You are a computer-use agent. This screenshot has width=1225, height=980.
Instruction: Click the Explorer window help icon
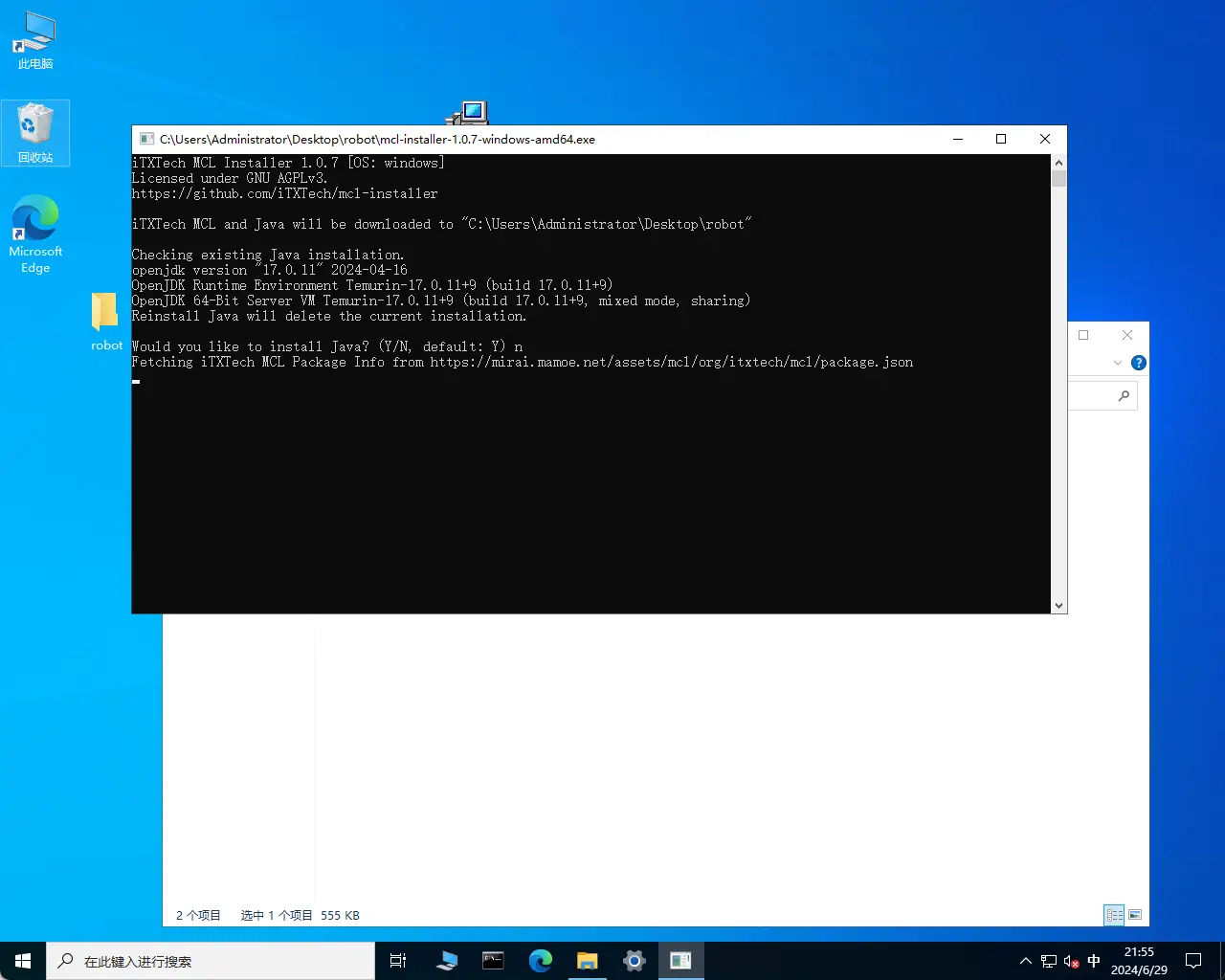[1138, 363]
